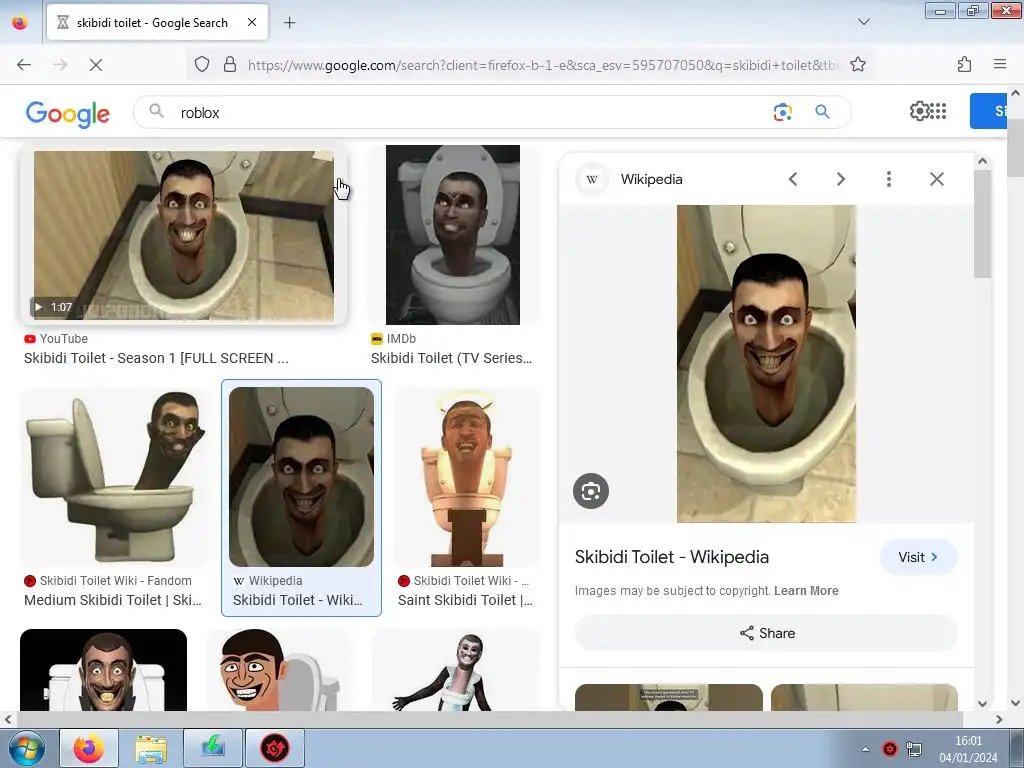Click the Skibidi Toilet (TV Series... title link
Viewport: 1024px width, 768px height.
coord(451,359)
